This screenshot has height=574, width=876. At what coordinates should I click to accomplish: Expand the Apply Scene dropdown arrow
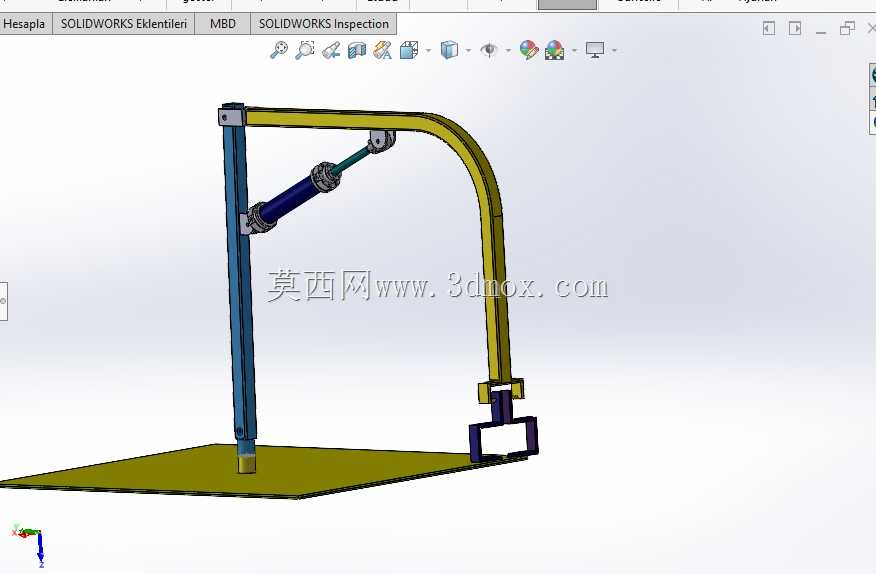point(574,50)
